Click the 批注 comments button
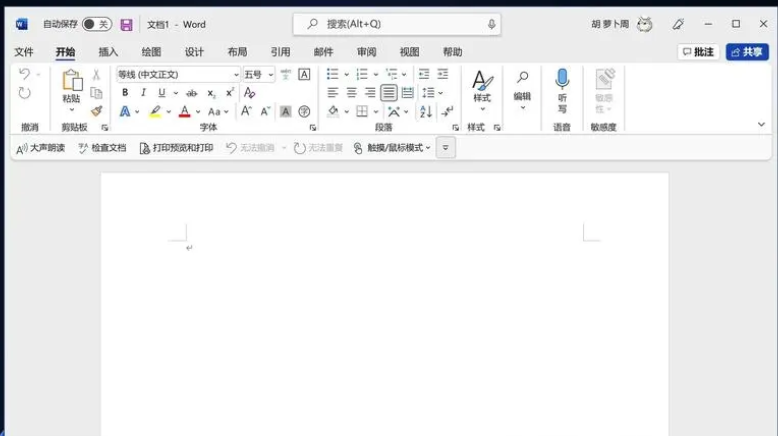Screen dimensions: 778x436 (698, 52)
